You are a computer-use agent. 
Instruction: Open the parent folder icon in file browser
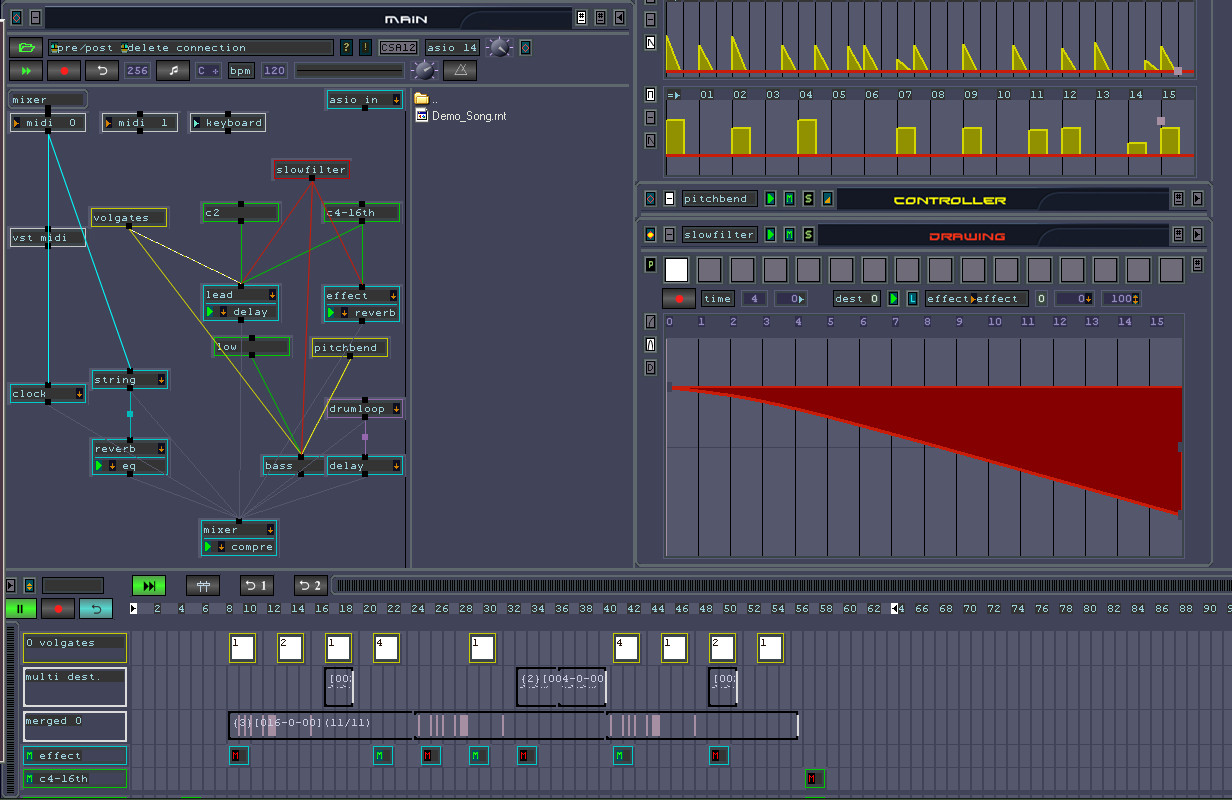pyautogui.click(x=422, y=98)
